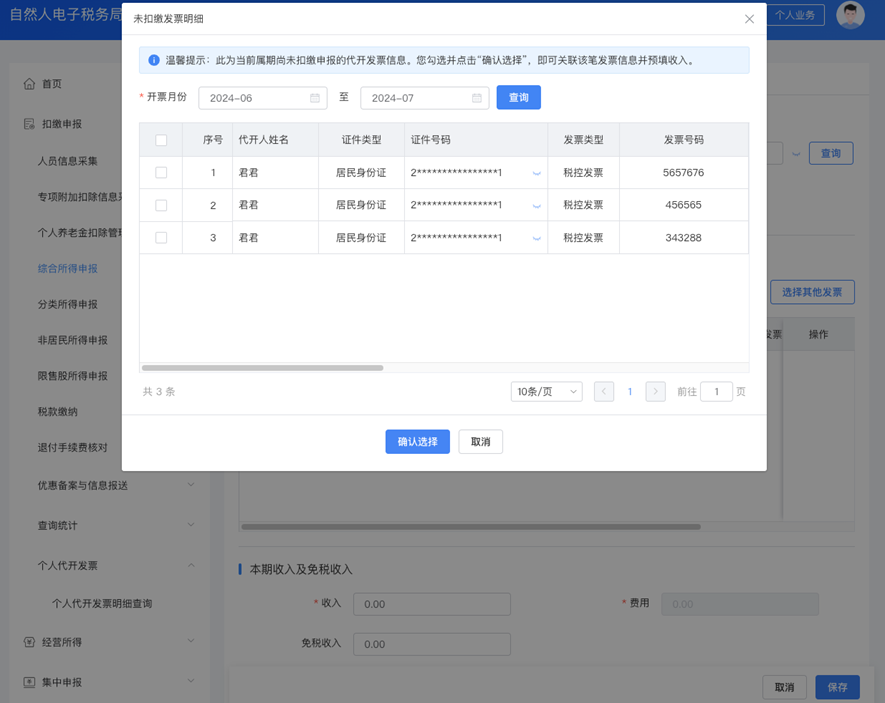Click the home icon beside 首页
Screen dimensions: 885x703
coord(30,84)
